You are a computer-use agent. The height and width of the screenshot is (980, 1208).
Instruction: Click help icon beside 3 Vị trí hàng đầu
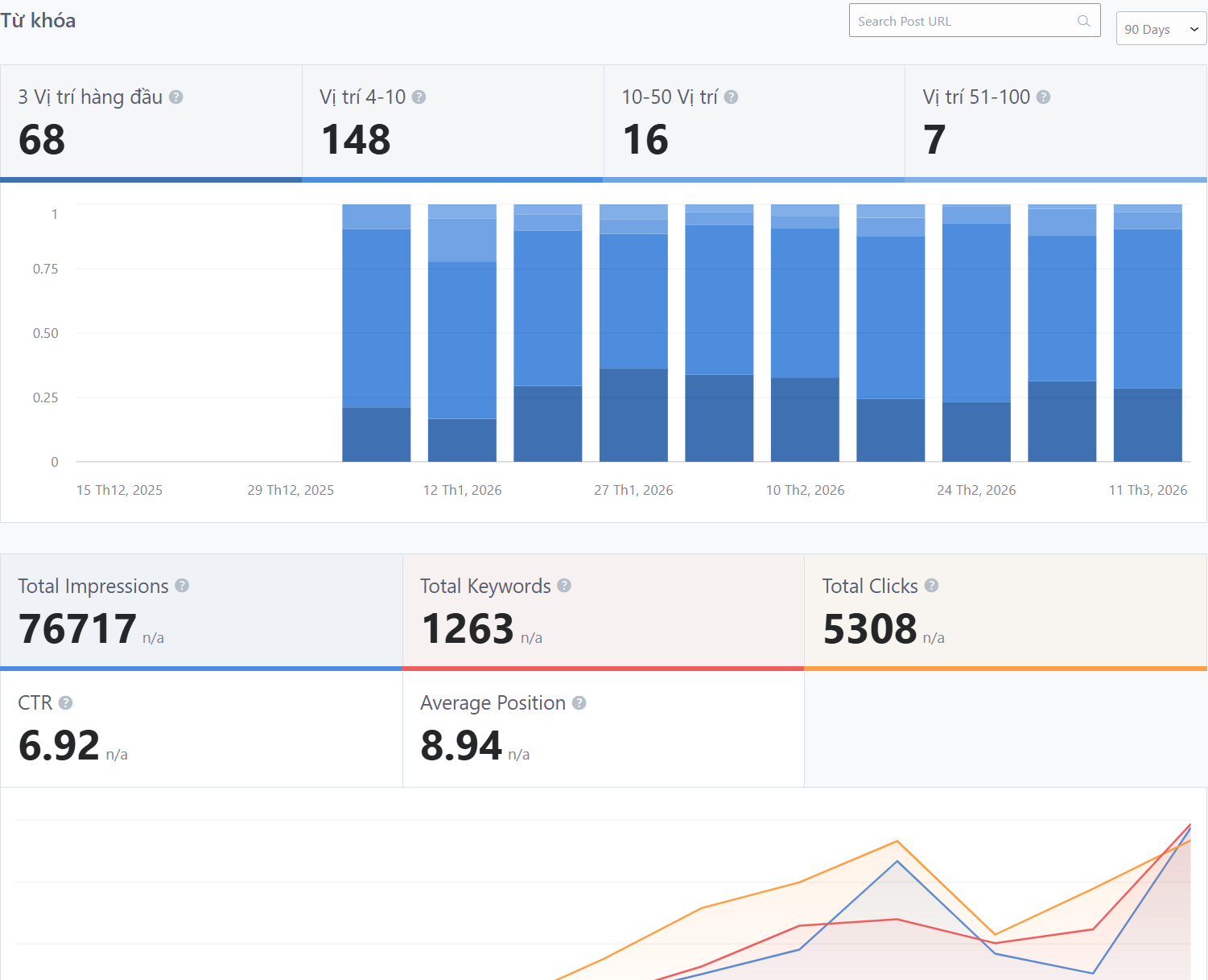pyautogui.click(x=176, y=97)
